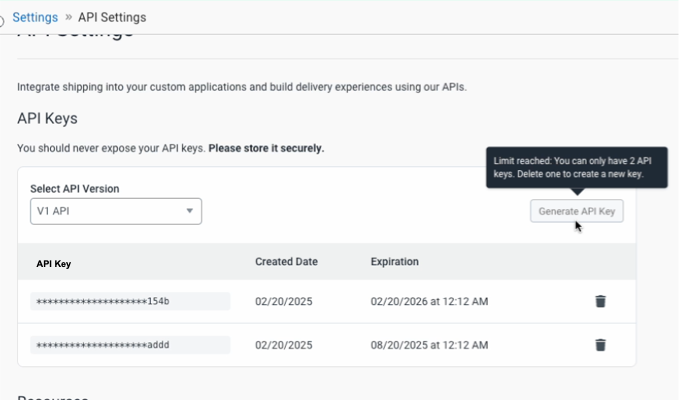
Task: Delete the API key ending in addd
Action: coord(600,345)
